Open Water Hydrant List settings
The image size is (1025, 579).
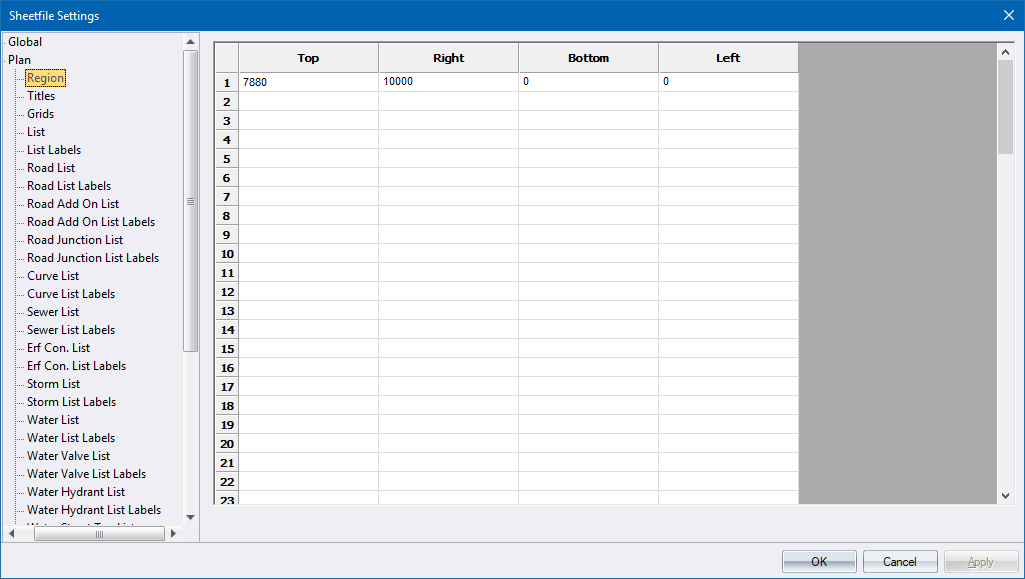76,492
